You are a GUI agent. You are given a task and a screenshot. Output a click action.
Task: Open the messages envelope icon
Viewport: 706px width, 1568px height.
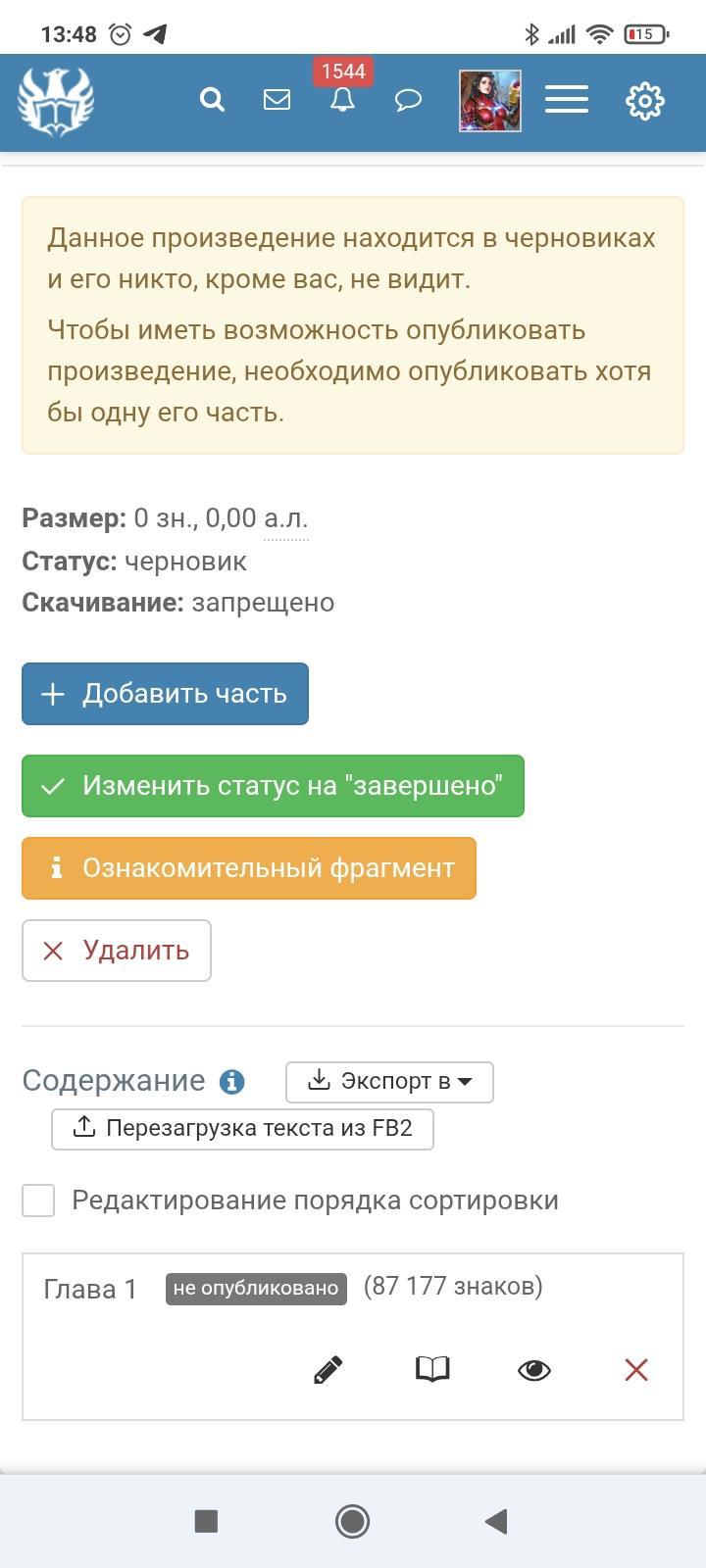coord(277,100)
